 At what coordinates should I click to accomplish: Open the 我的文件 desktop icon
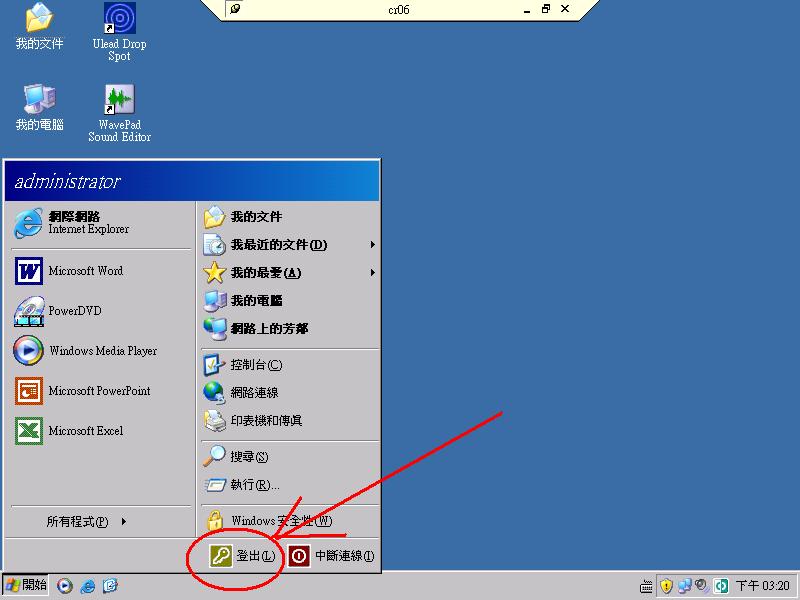39,27
